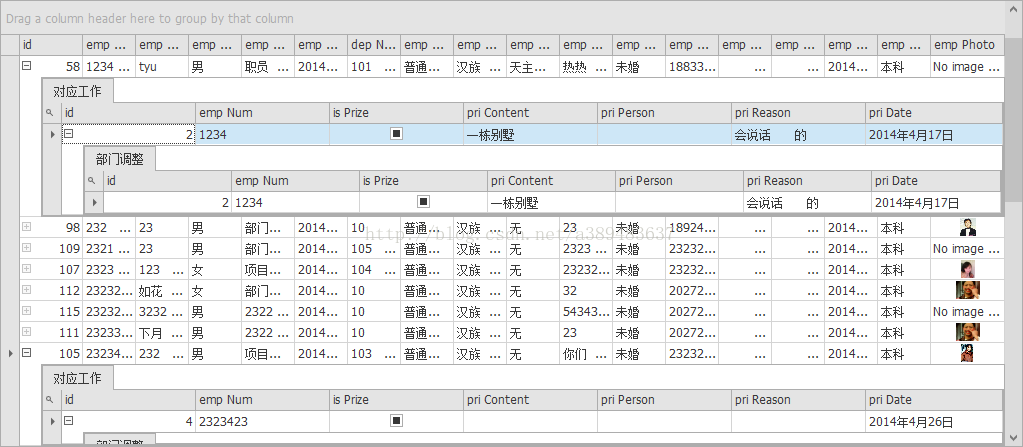Toggle is Prize checkbox under 部门调整 tab
Viewport: 1023px width, 447px height.
[x=423, y=202]
